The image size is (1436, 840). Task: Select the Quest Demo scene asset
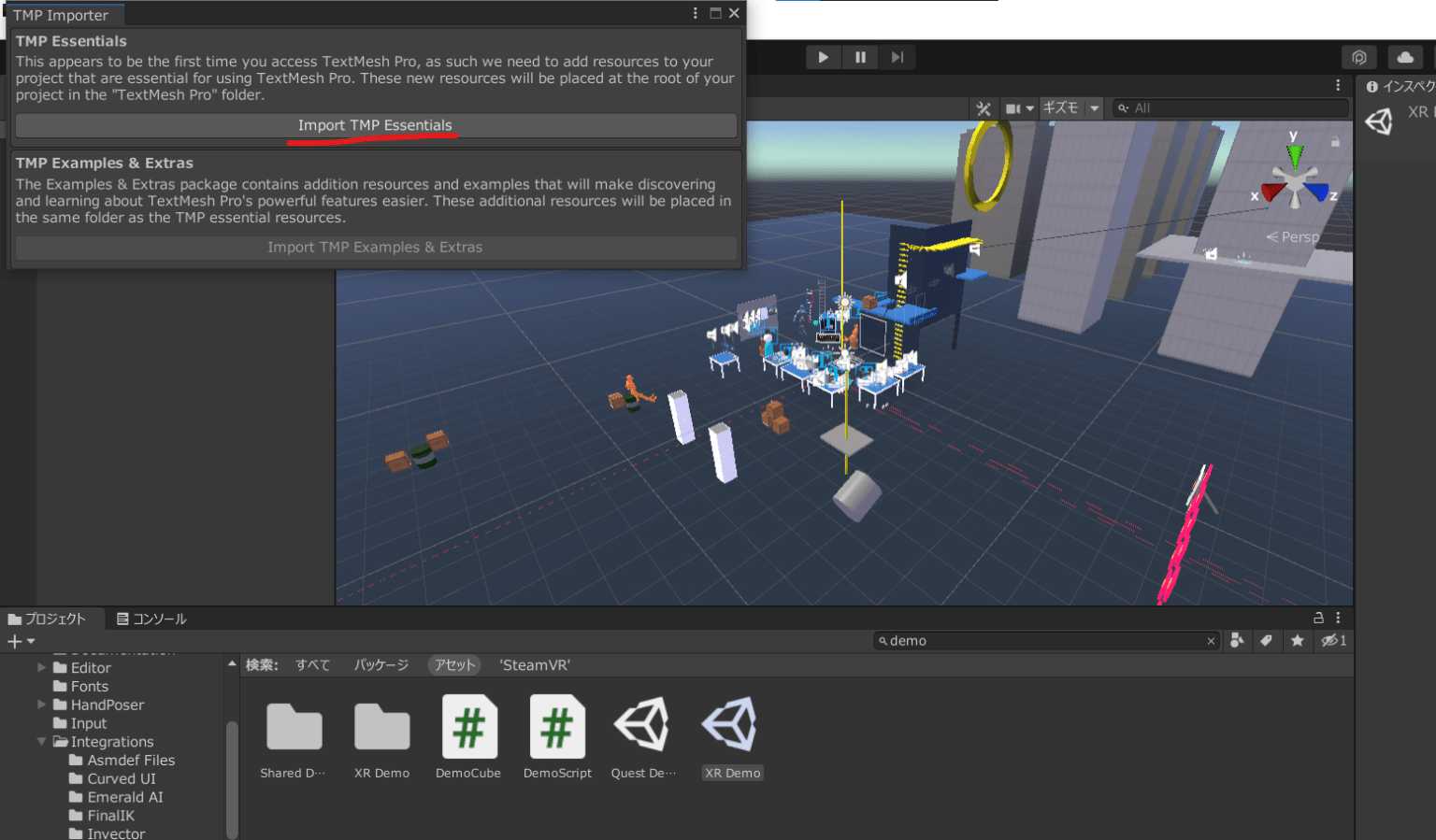tap(644, 727)
